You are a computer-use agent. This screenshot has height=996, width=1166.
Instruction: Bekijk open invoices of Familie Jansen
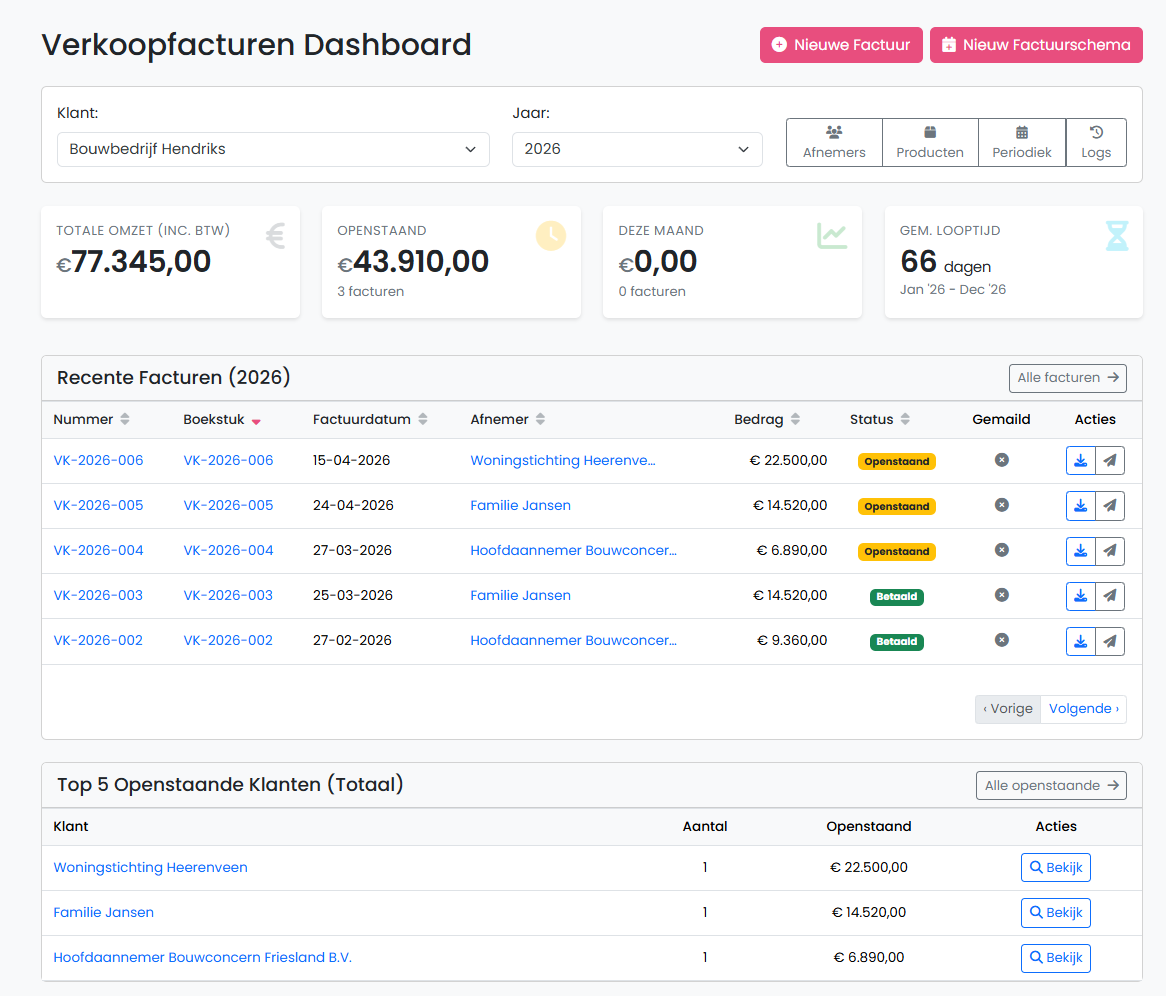click(x=1056, y=913)
